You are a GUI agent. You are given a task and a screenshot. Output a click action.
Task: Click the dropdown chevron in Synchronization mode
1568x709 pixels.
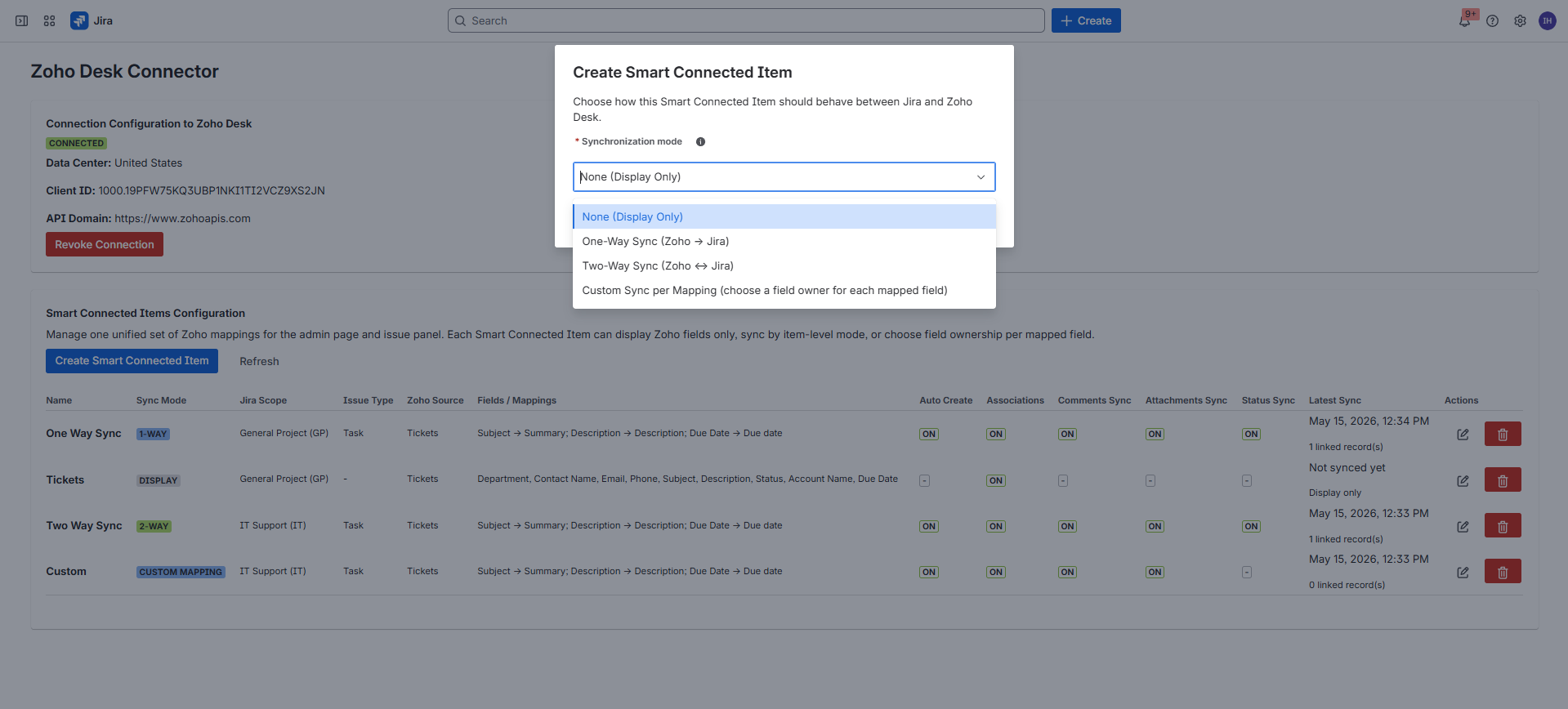(x=981, y=177)
